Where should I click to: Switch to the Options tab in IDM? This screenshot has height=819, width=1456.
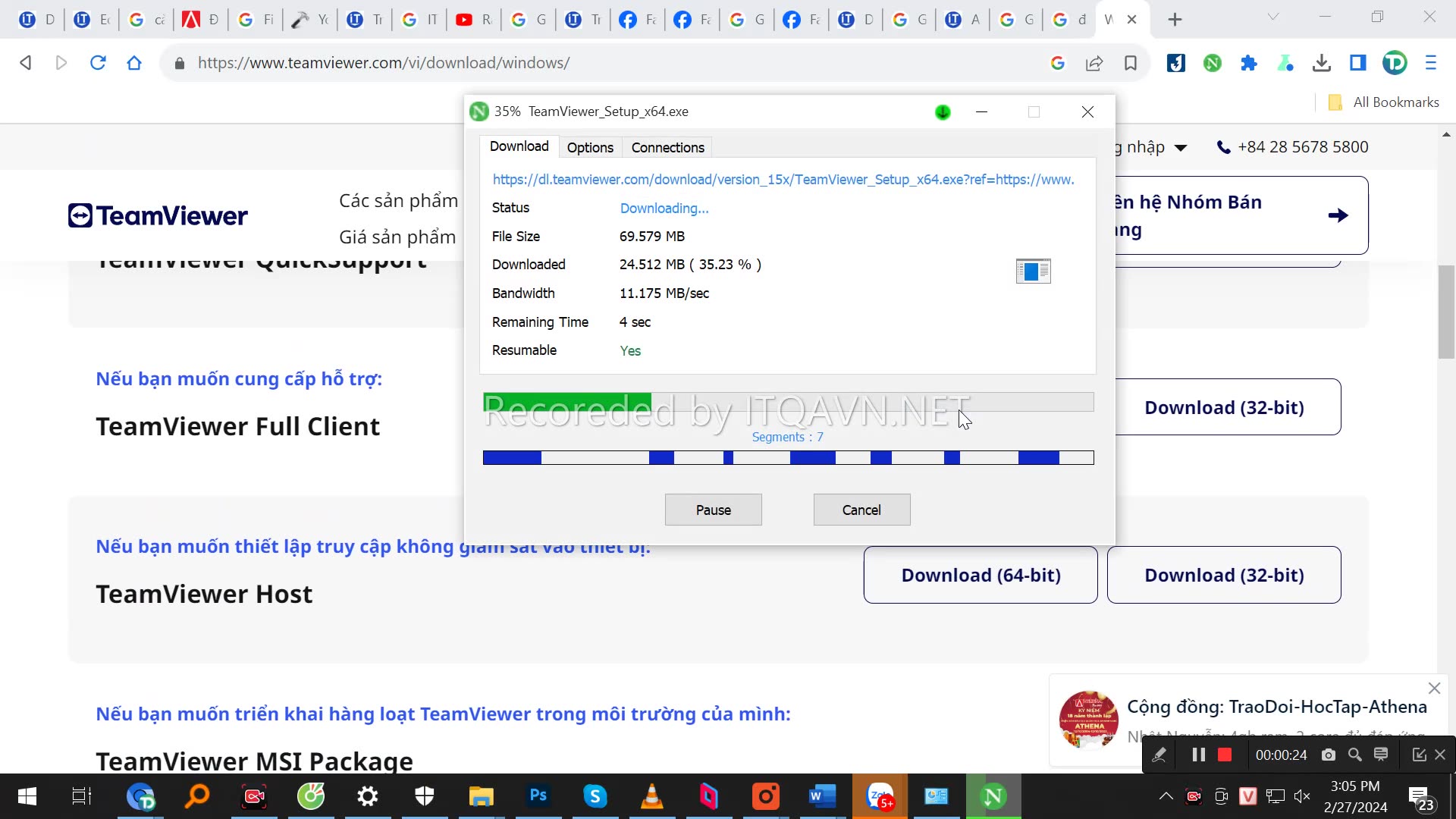pos(591,147)
